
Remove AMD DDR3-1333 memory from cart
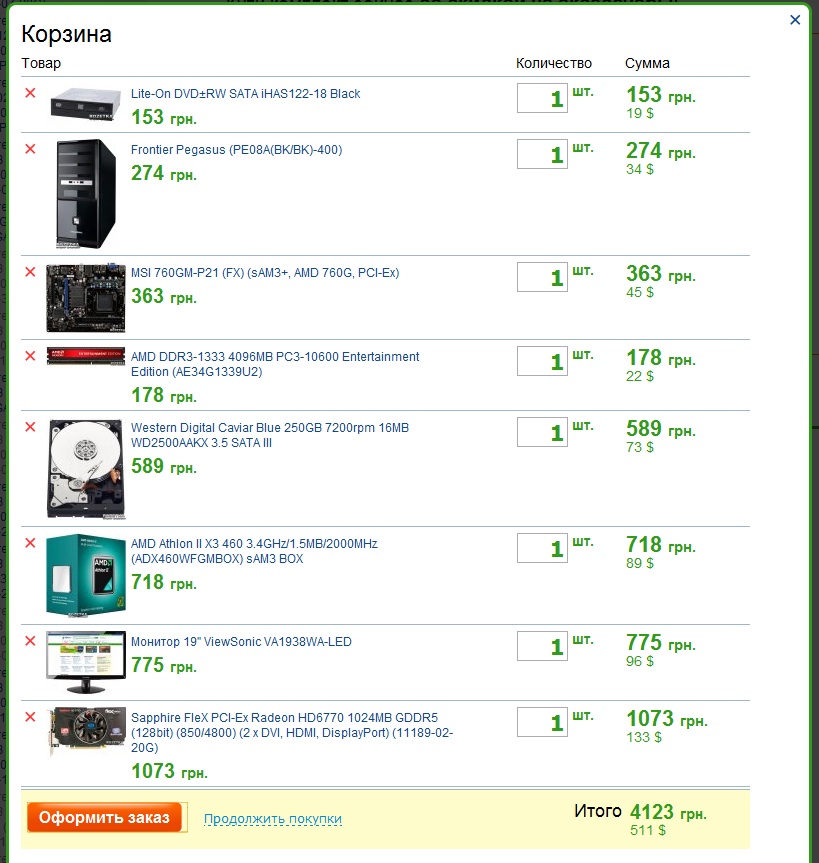tap(30, 356)
